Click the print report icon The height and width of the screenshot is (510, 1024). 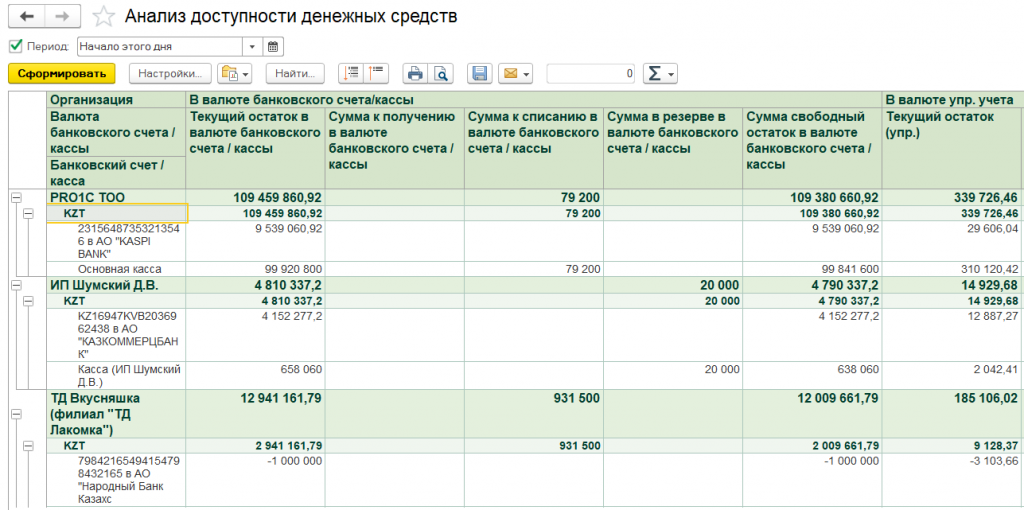pos(414,73)
